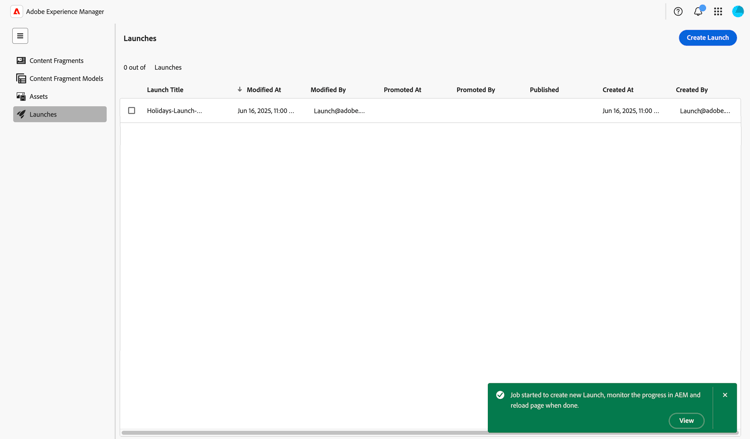Click the Adobe logo icon

16,11
